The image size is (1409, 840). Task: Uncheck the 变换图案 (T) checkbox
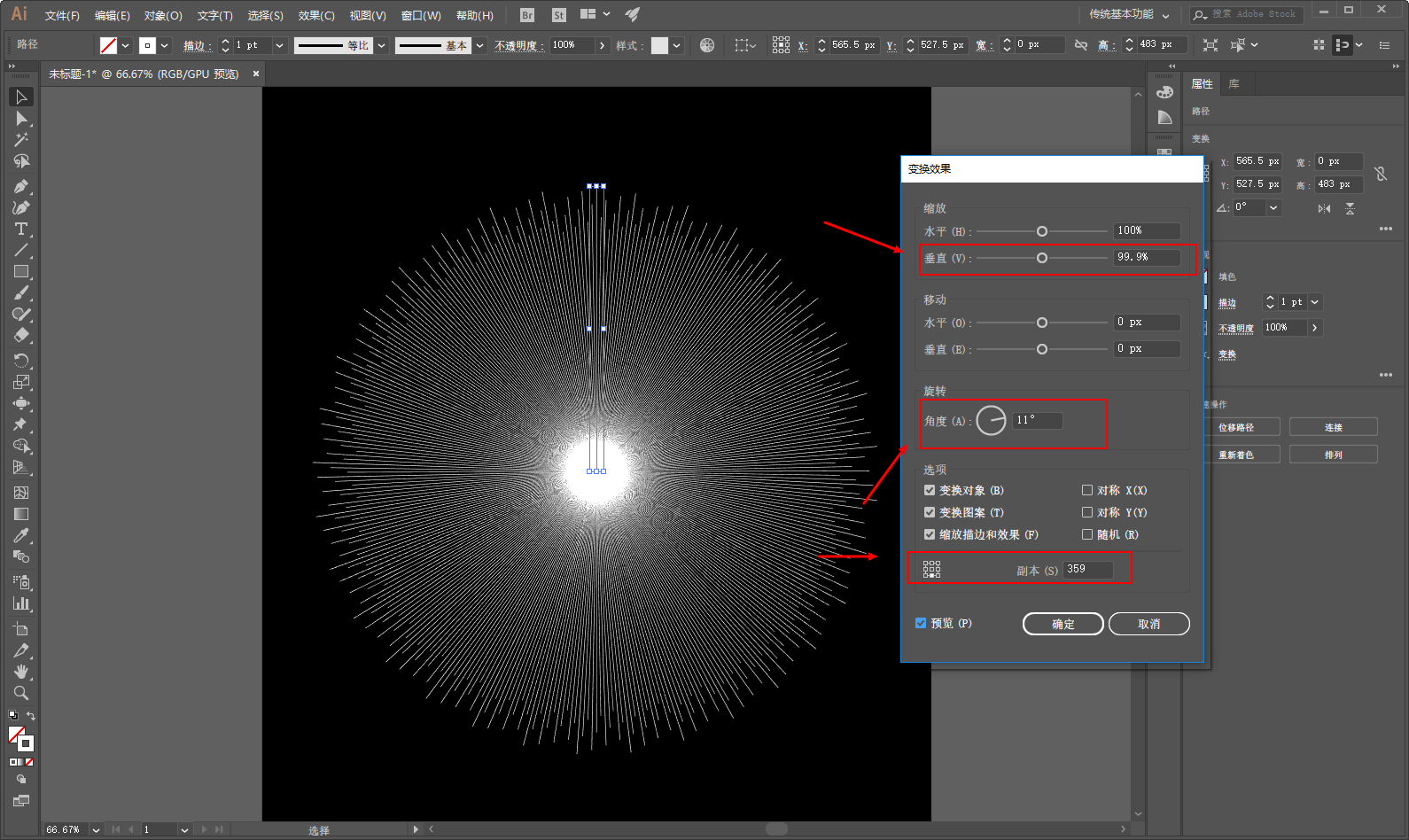[930, 512]
